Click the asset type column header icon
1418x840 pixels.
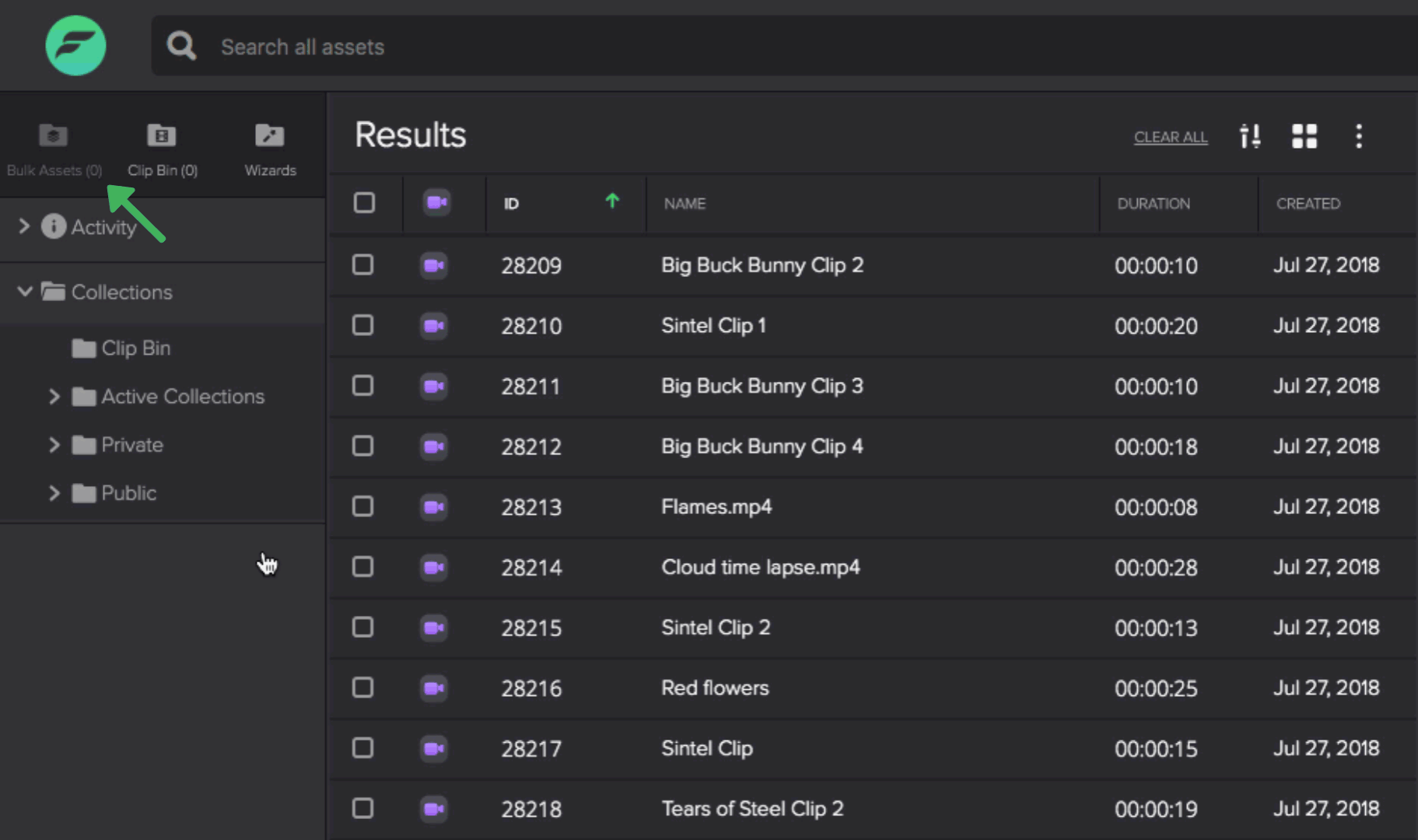pos(436,203)
